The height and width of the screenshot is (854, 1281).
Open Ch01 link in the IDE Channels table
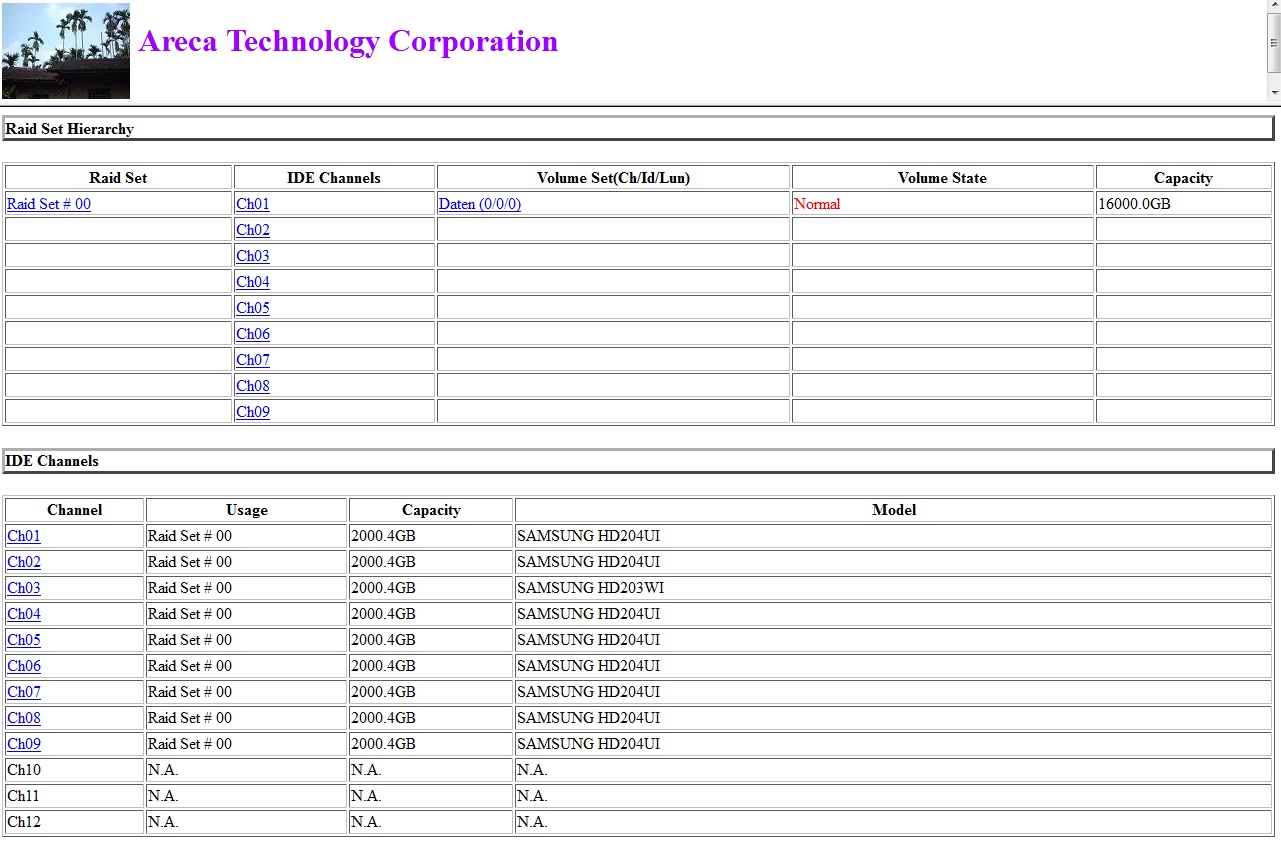[x=24, y=536]
